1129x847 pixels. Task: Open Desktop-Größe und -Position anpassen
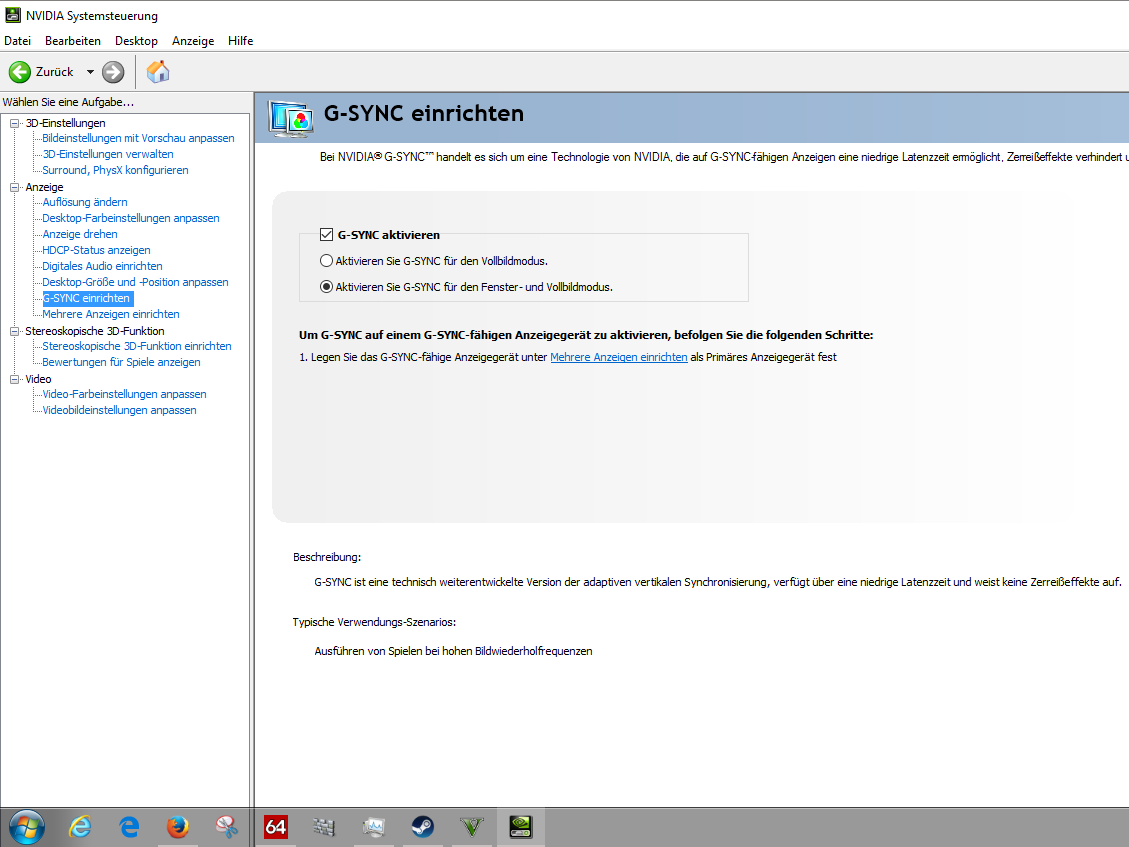(x=135, y=282)
